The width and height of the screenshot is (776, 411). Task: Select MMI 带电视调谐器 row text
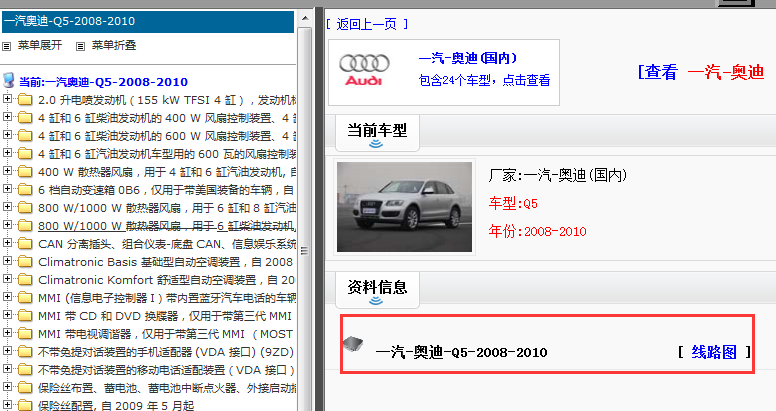click(165, 334)
